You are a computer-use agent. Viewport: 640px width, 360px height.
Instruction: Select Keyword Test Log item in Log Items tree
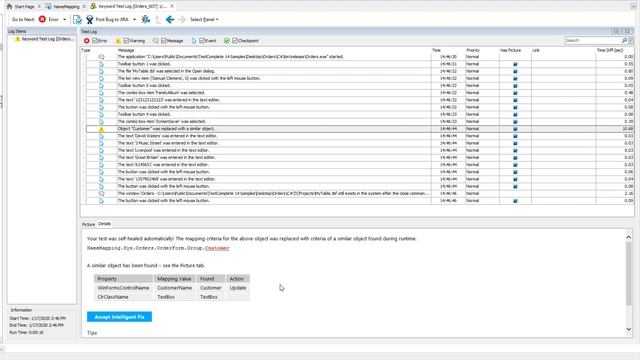click(x=48, y=39)
